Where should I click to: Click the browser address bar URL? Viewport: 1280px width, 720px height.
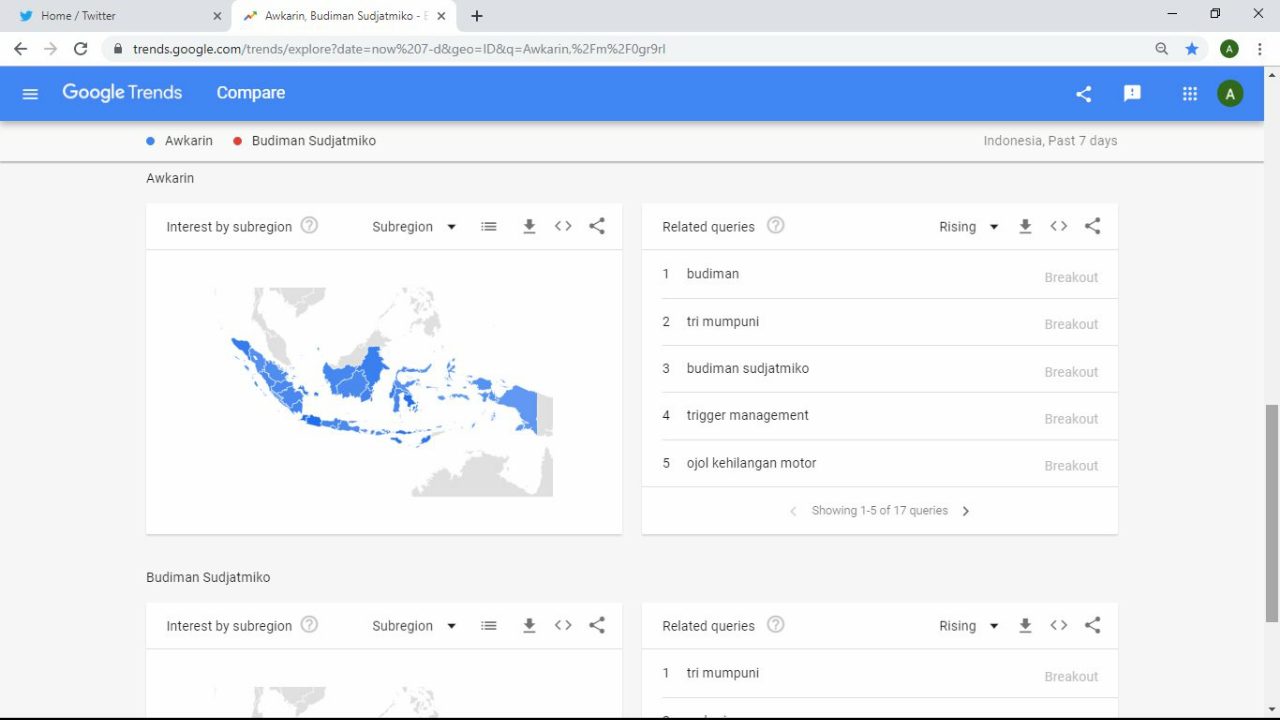point(399,49)
